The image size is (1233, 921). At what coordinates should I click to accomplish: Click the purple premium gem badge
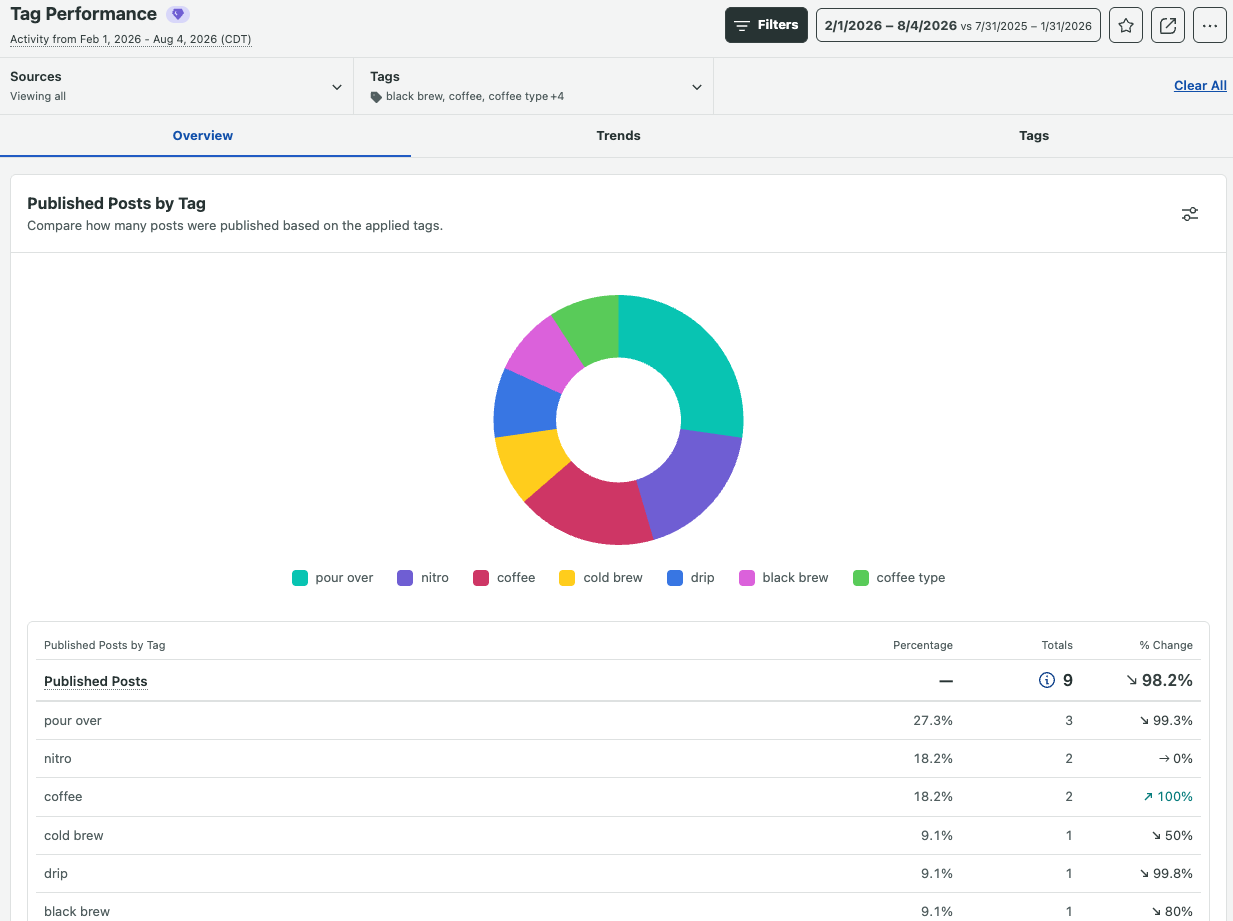(178, 14)
